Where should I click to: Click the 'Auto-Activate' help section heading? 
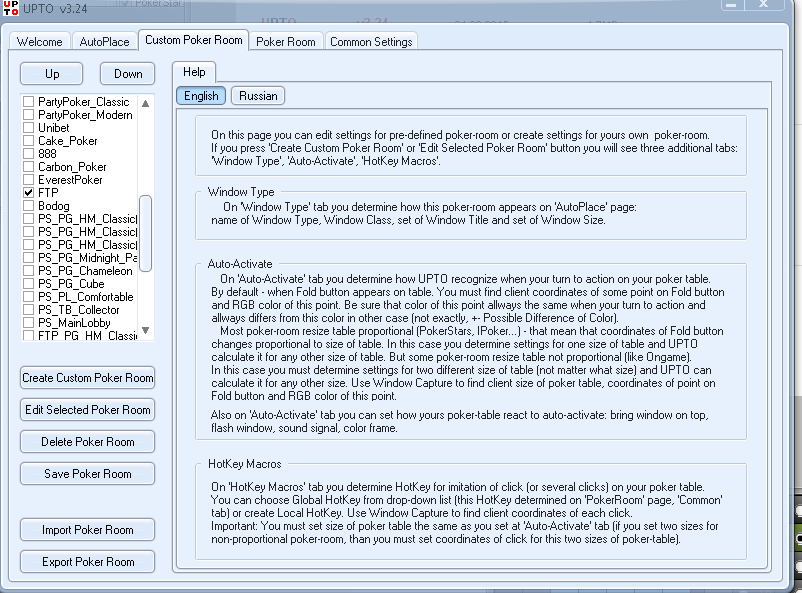[240, 264]
